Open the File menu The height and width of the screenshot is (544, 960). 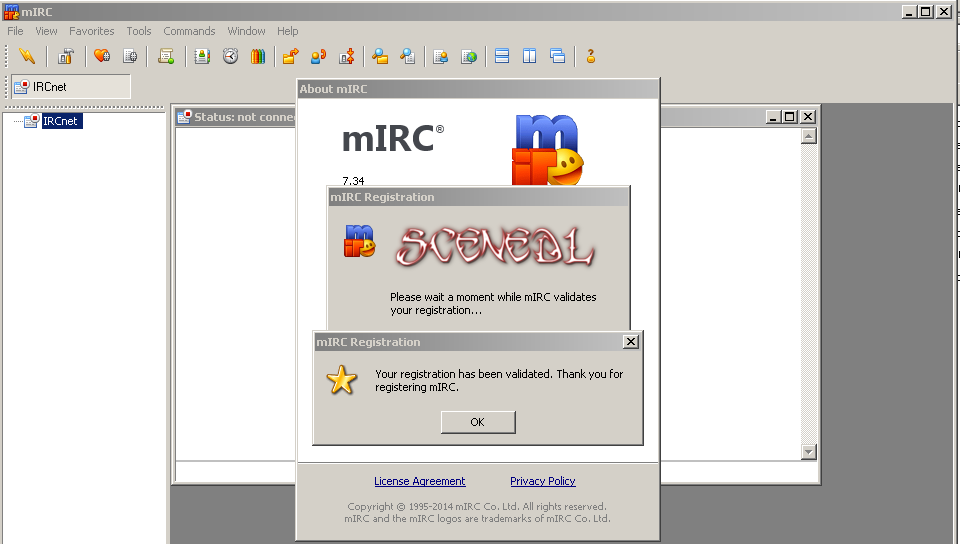15,31
